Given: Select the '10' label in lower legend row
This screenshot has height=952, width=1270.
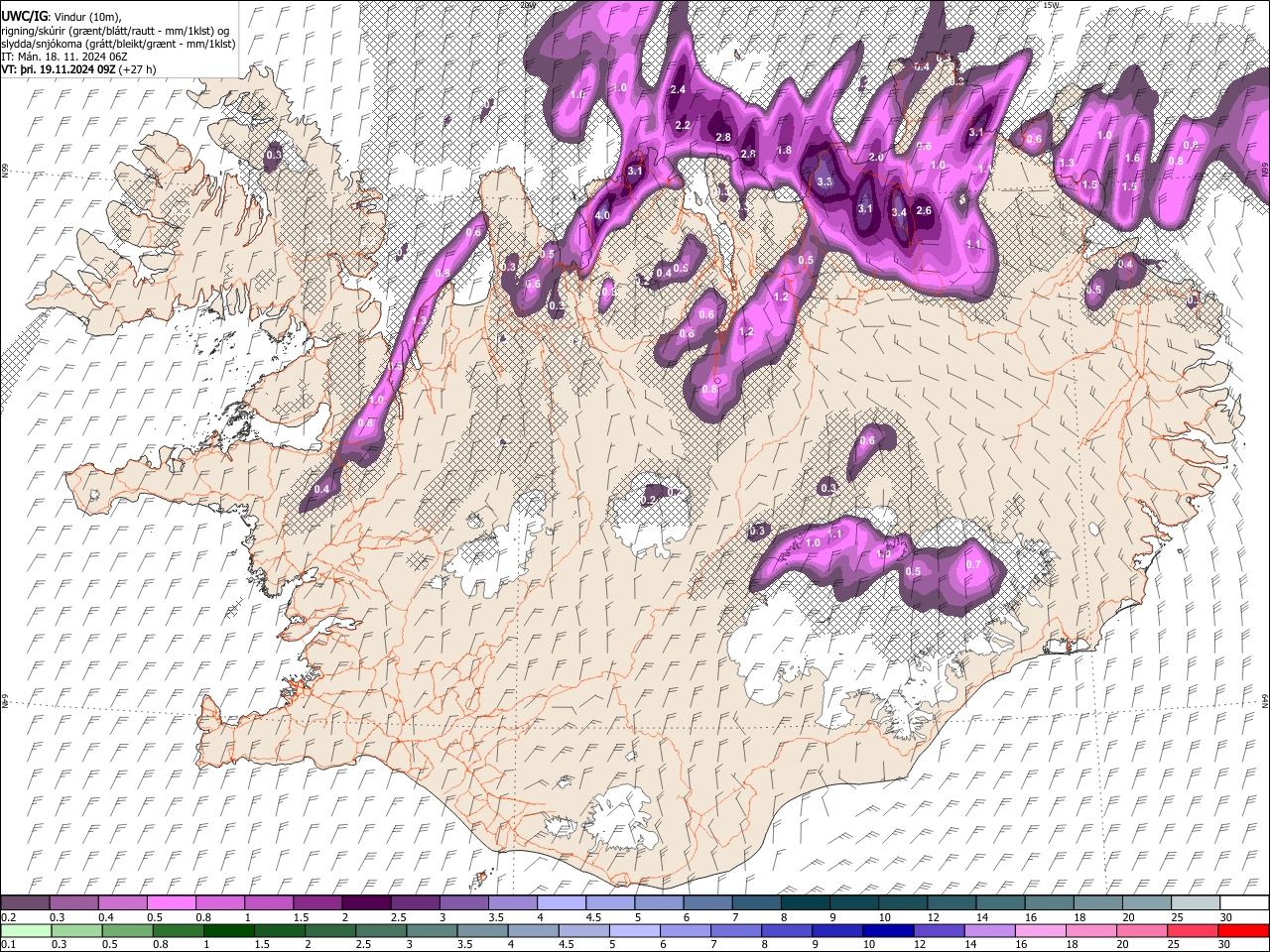Looking at the screenshot, I should pyautogui.click(x=869, y=944).
